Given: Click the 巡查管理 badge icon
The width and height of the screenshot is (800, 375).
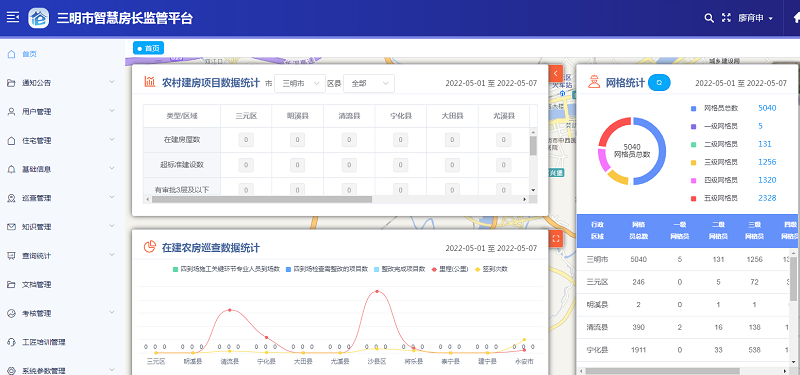Looking at the screenshot, I should pyautogui.click(x=11, y=198).
